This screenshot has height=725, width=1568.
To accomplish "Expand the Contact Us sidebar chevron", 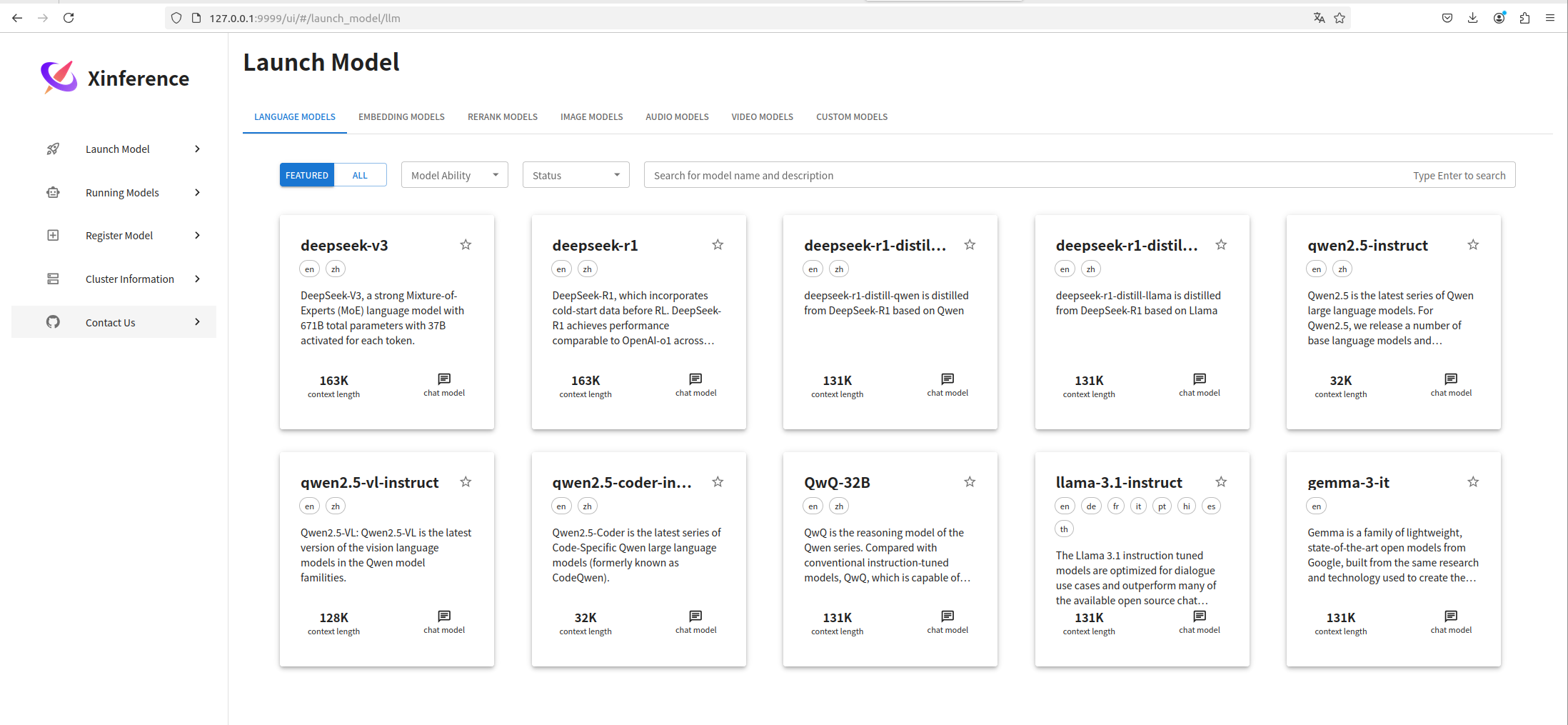I will click(x=198, y=322).
